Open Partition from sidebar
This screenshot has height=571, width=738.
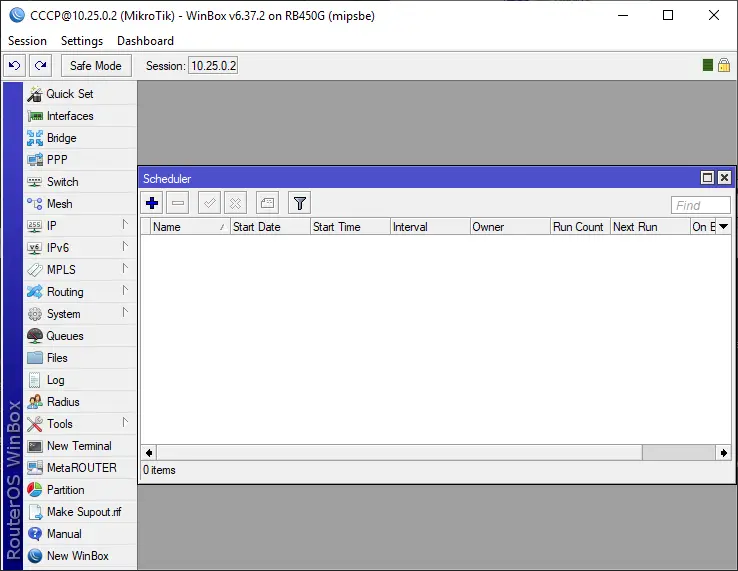[80, 490]
